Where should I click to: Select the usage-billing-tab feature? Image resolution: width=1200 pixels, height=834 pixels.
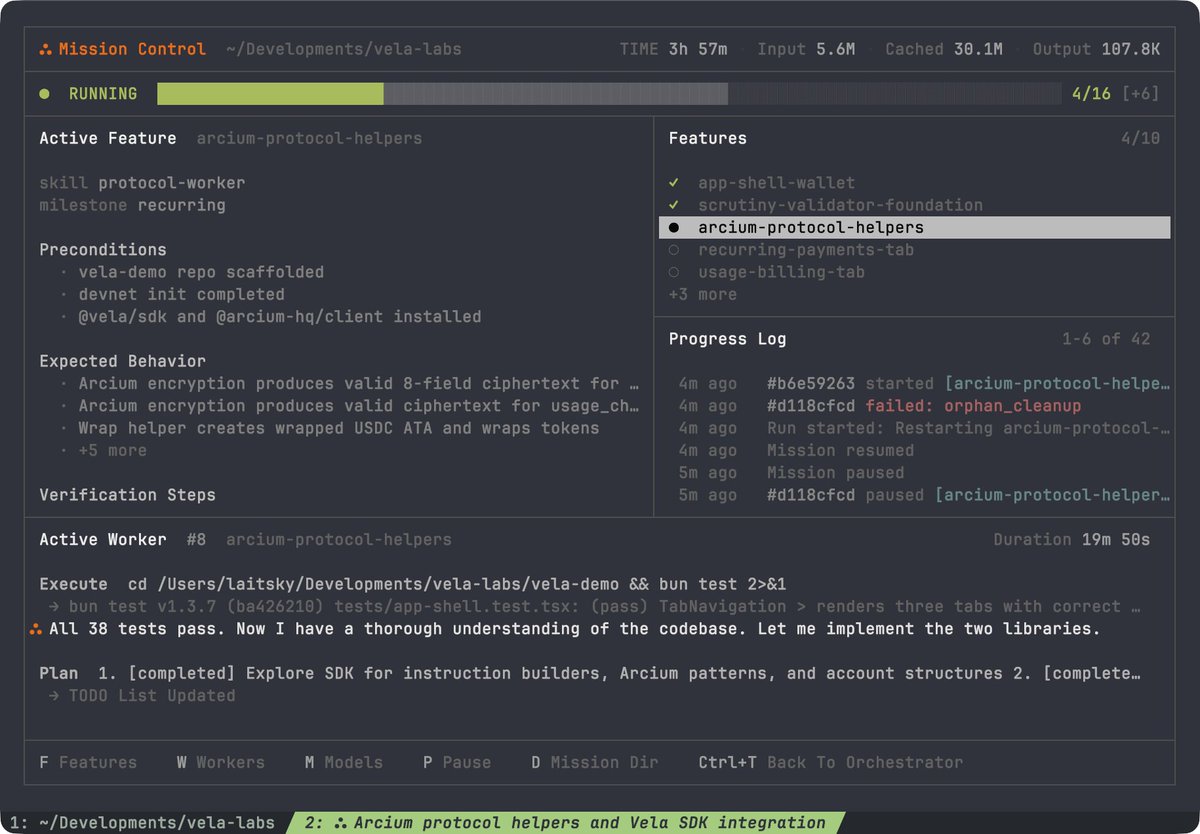tap(781, 272)
